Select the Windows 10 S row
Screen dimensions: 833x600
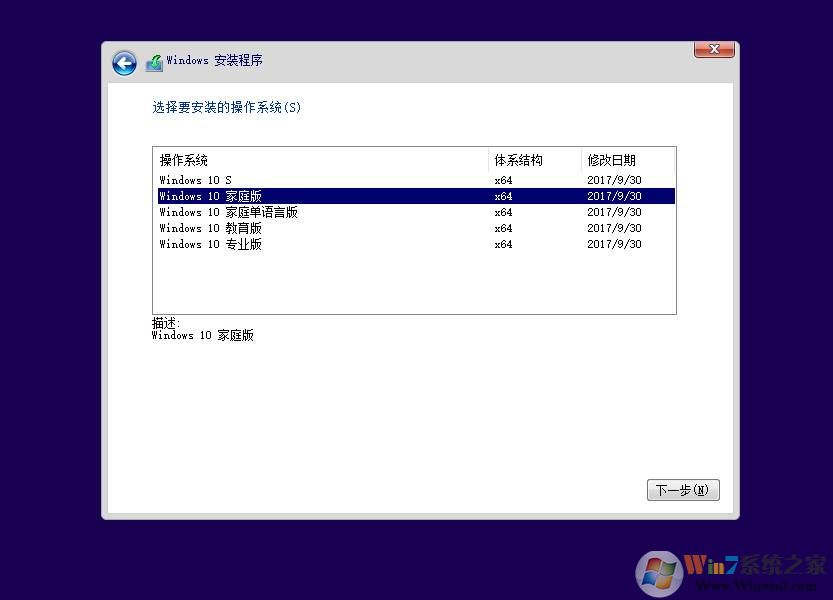click(x=416, y=180)
